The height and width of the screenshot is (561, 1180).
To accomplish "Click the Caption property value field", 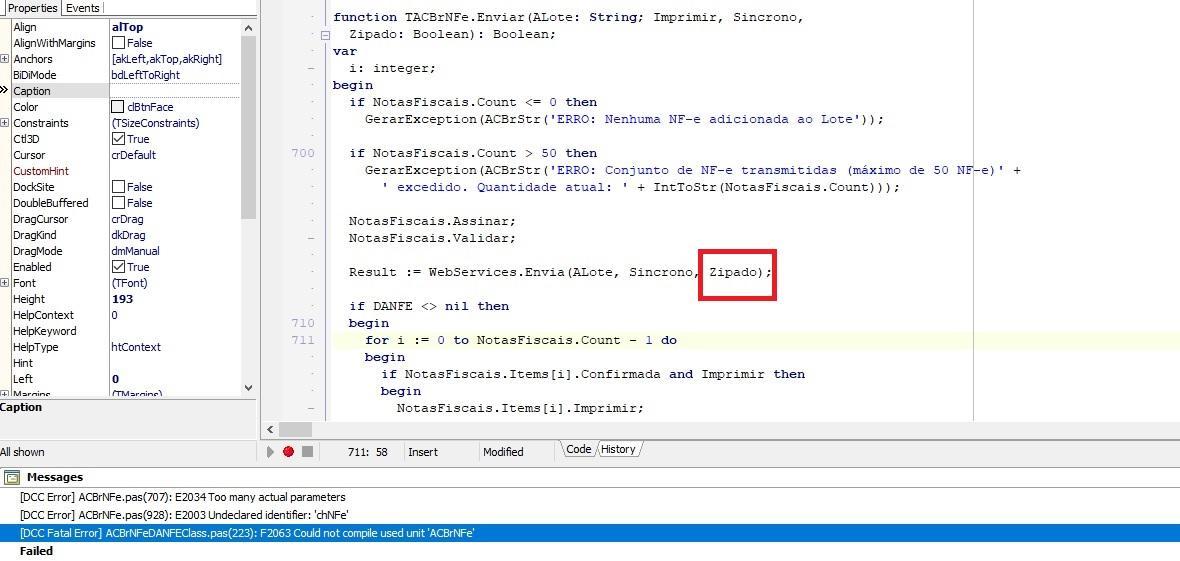I will 175,91.
